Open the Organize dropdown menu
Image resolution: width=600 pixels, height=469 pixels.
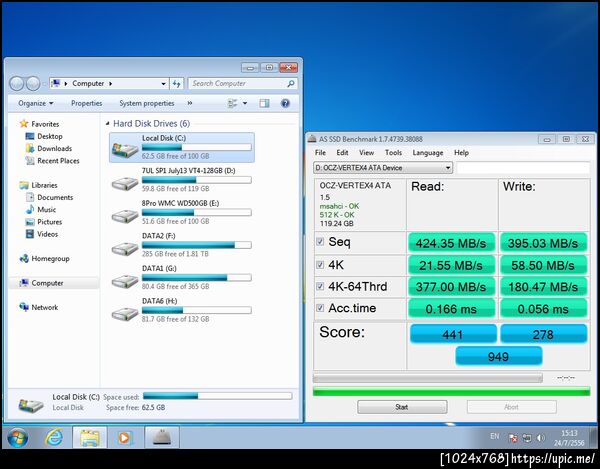coord(36,103)
